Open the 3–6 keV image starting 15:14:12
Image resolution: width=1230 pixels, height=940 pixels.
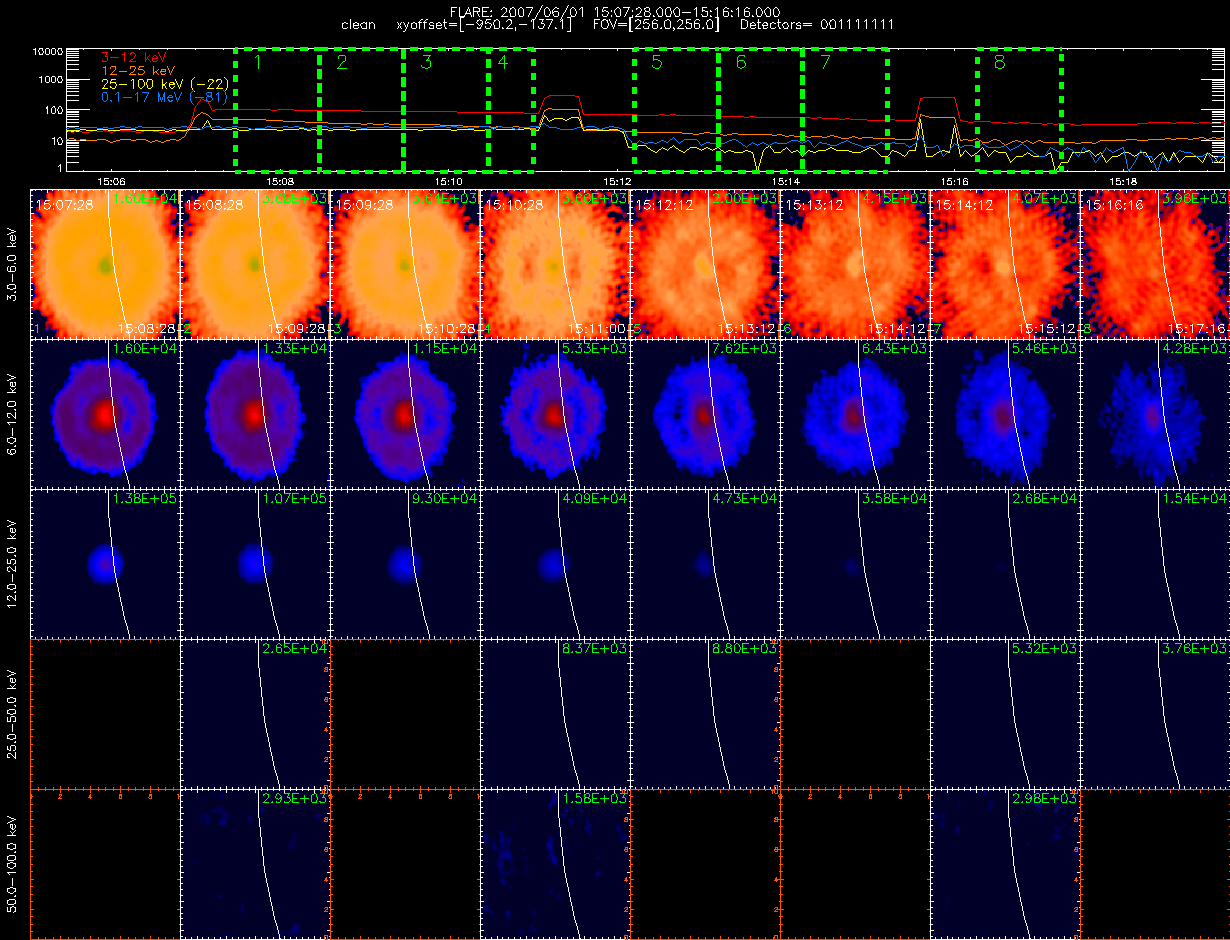[x=1005, y=263]
